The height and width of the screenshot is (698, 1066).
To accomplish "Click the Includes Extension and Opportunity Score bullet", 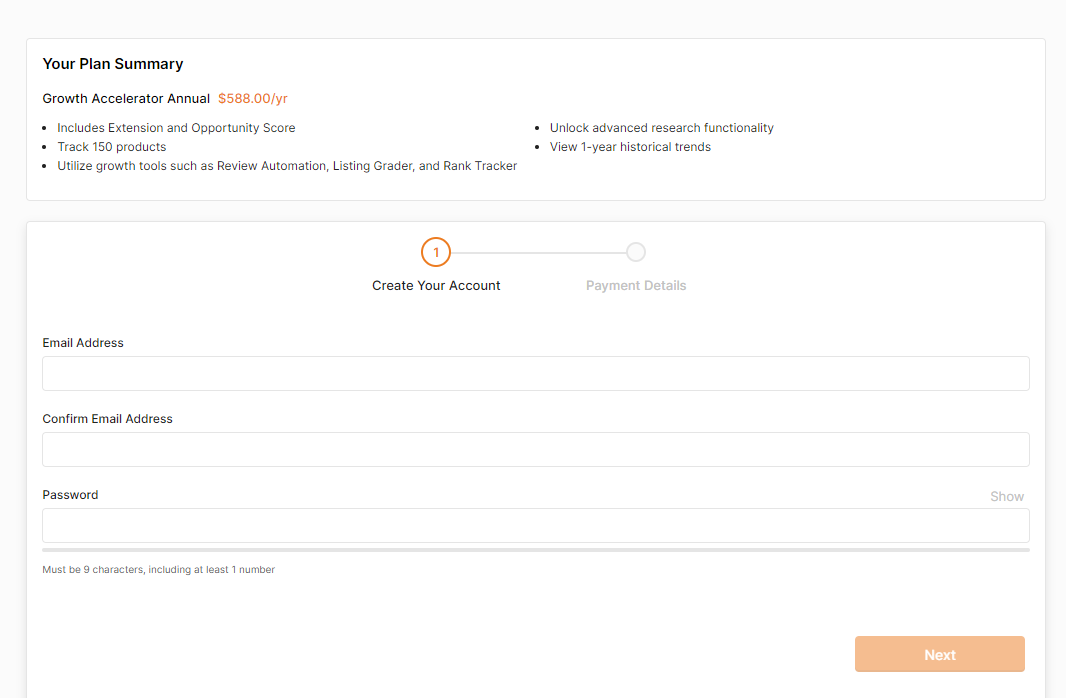I will point(176,128).
